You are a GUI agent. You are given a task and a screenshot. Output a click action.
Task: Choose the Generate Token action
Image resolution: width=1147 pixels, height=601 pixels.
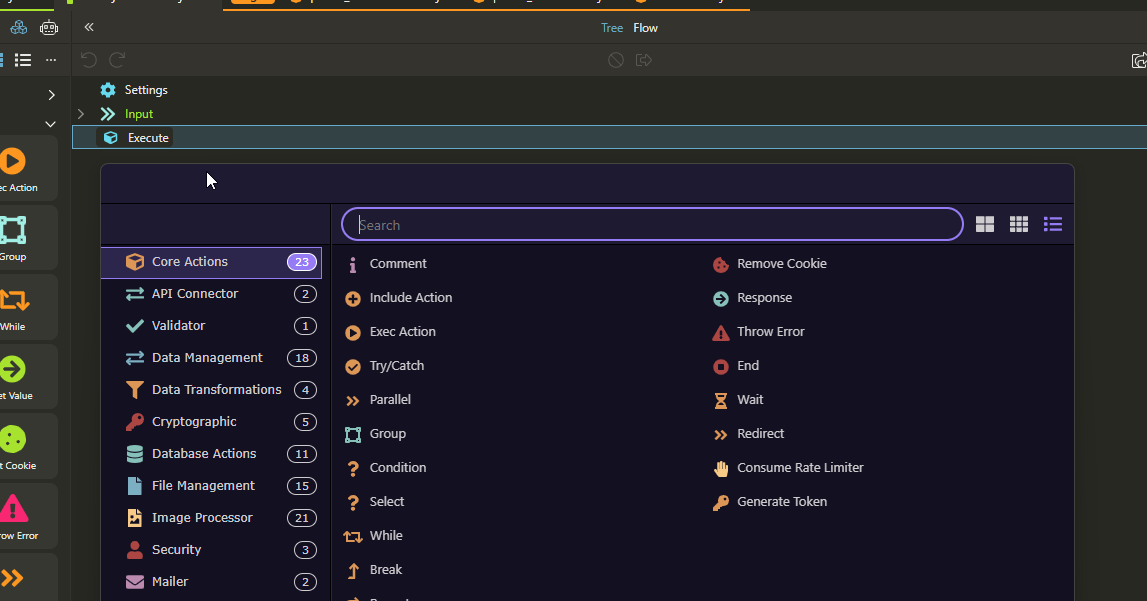point(781,502)
